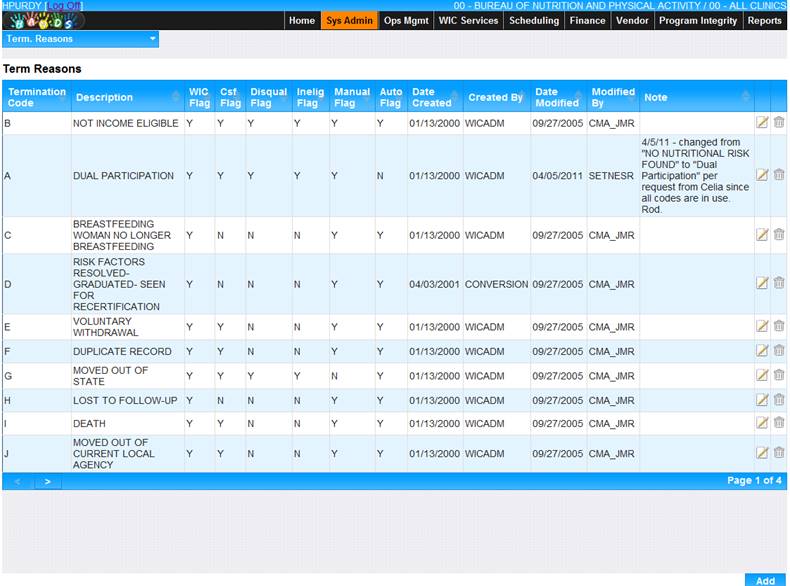Edit the BREASTFEEDING WOMAN NO LONGER BREASTFEEDING row
790x586 pixels.
(x=762, y=234)
